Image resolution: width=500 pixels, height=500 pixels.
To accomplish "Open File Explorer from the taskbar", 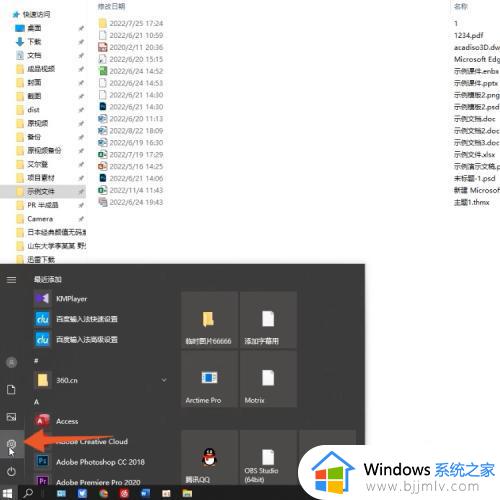I will (x=187, y=493).
